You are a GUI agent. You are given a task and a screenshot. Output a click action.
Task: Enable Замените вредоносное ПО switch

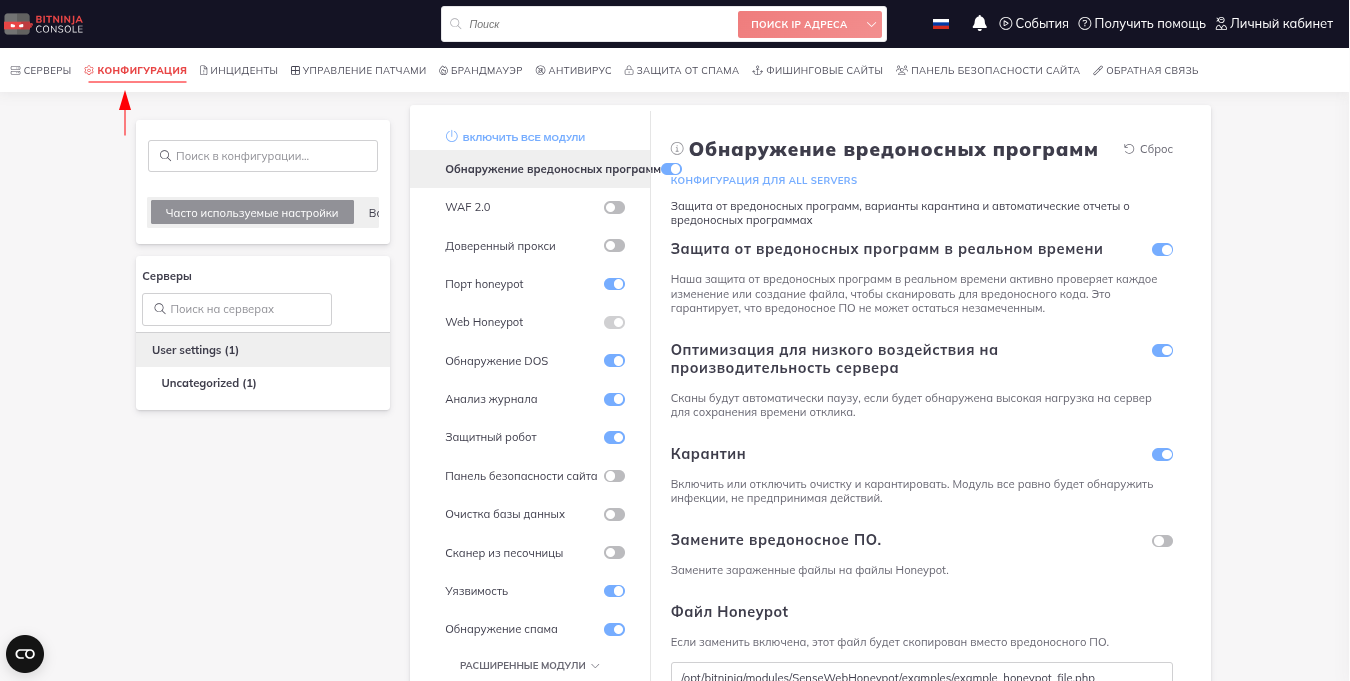pos(1162,541)
